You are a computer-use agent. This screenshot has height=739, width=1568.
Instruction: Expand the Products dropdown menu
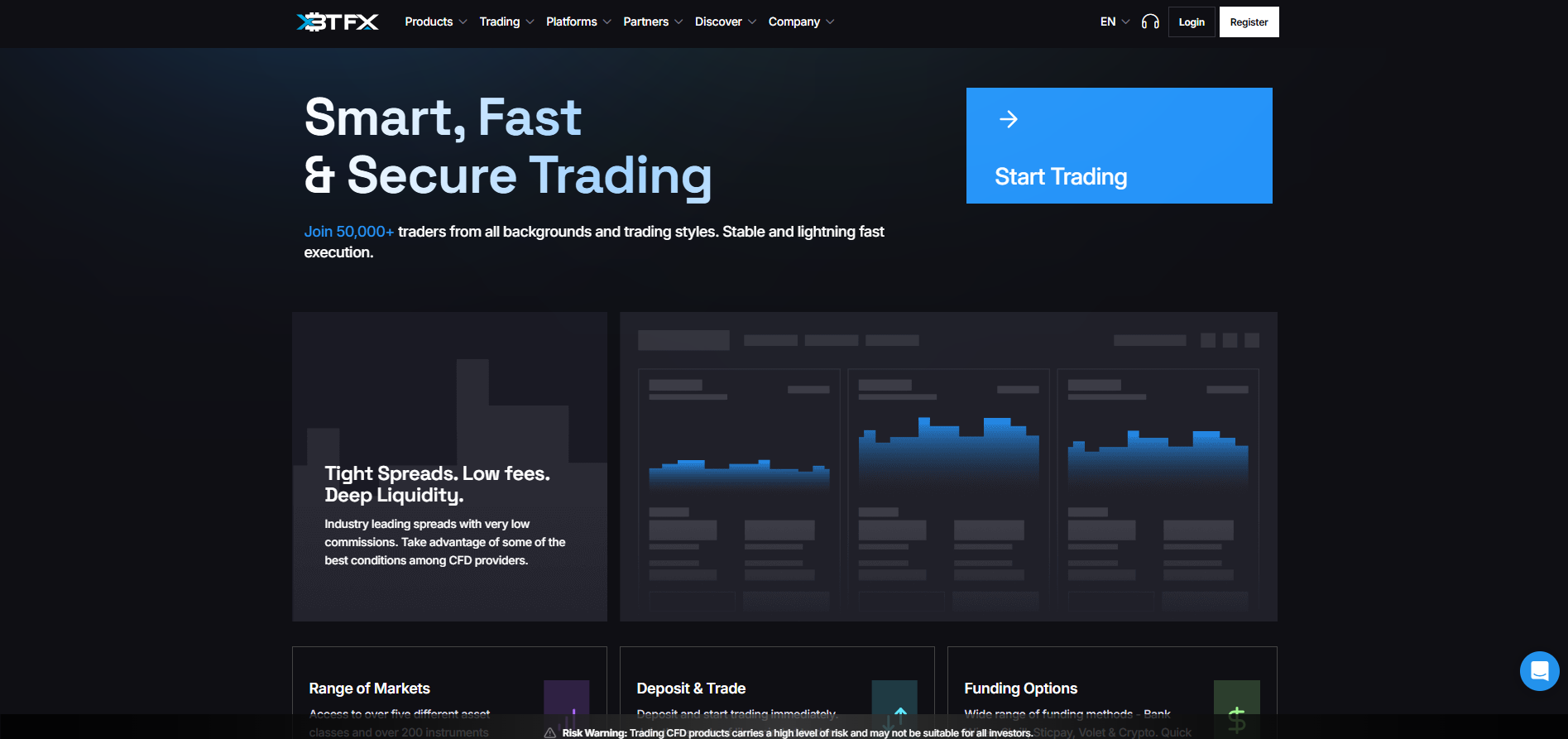pyautogui.click(x=435, y=22)
